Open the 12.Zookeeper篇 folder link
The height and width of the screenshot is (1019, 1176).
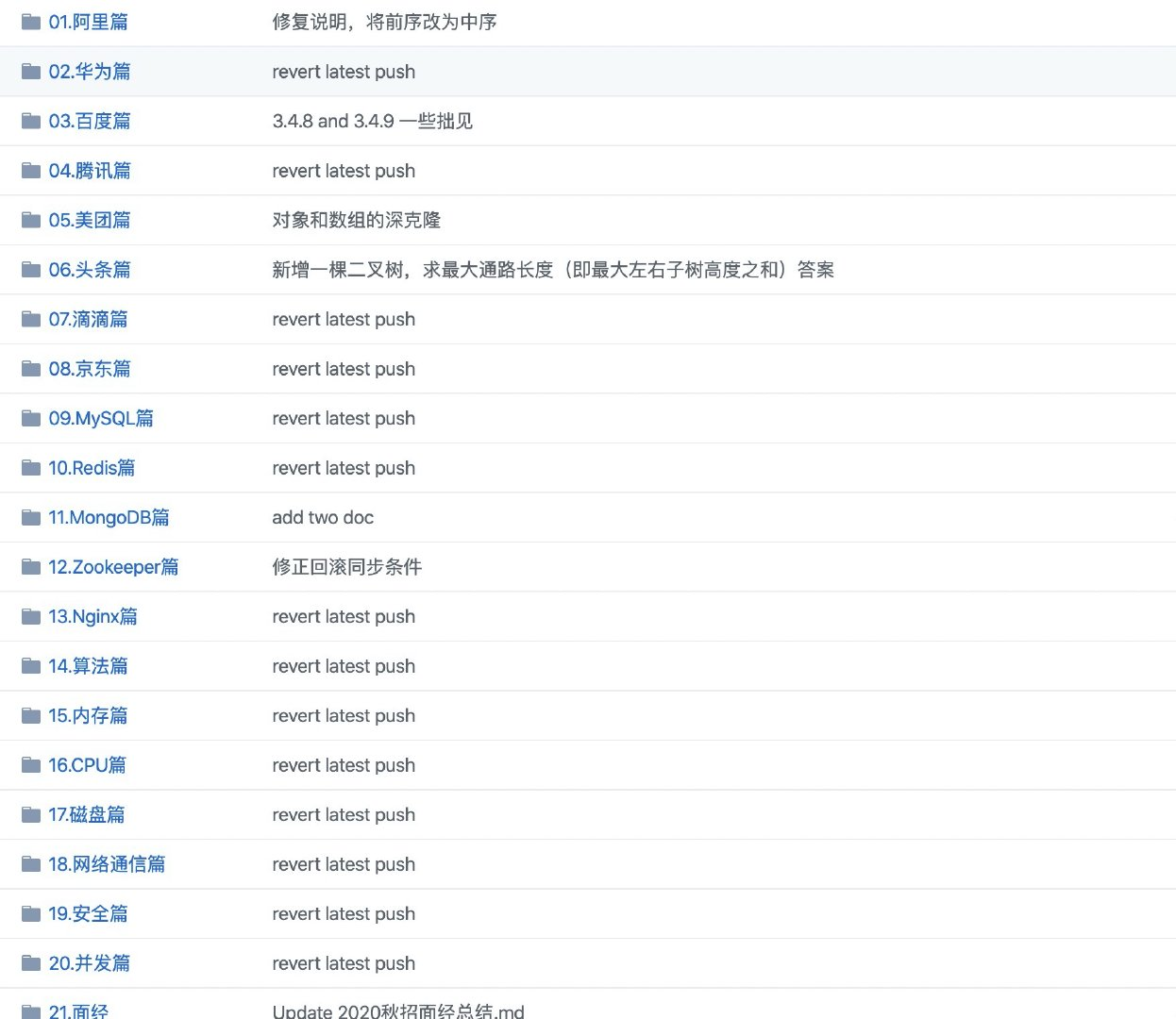(114, 567)
